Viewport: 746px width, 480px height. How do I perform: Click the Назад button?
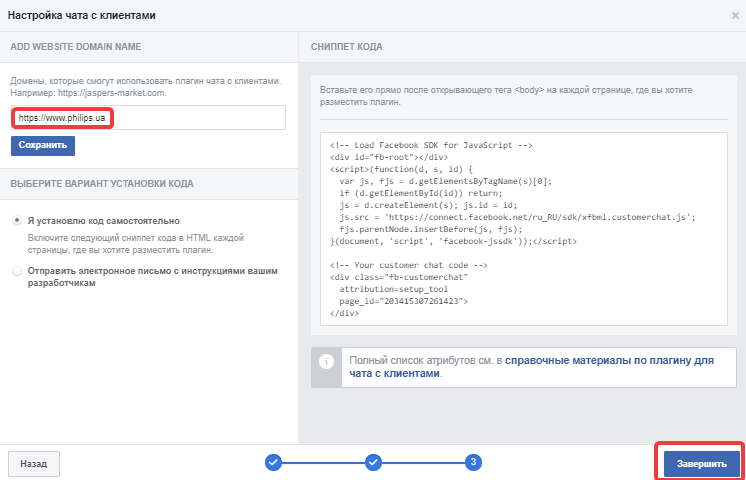34,463
